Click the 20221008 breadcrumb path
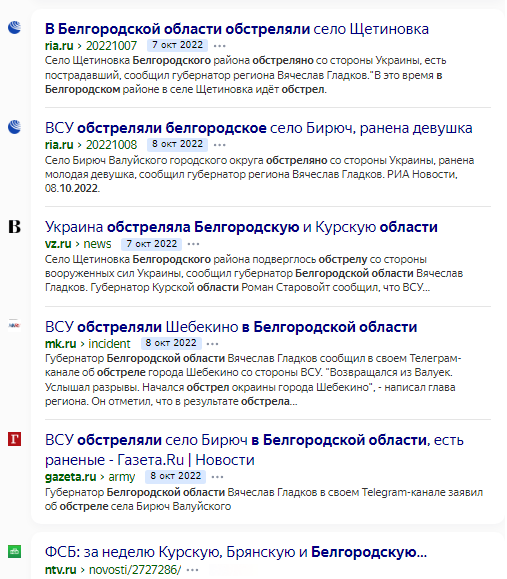This screenshot has width=507, height=579. (x=111, y=145)
